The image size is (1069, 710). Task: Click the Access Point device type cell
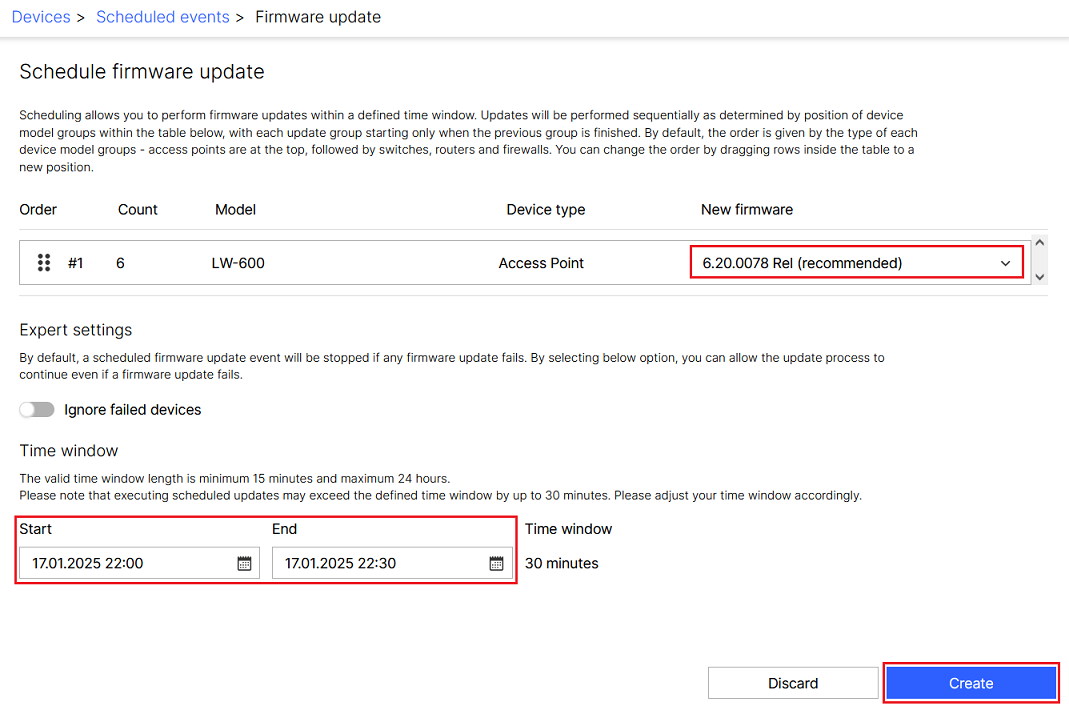coord(541,263)
